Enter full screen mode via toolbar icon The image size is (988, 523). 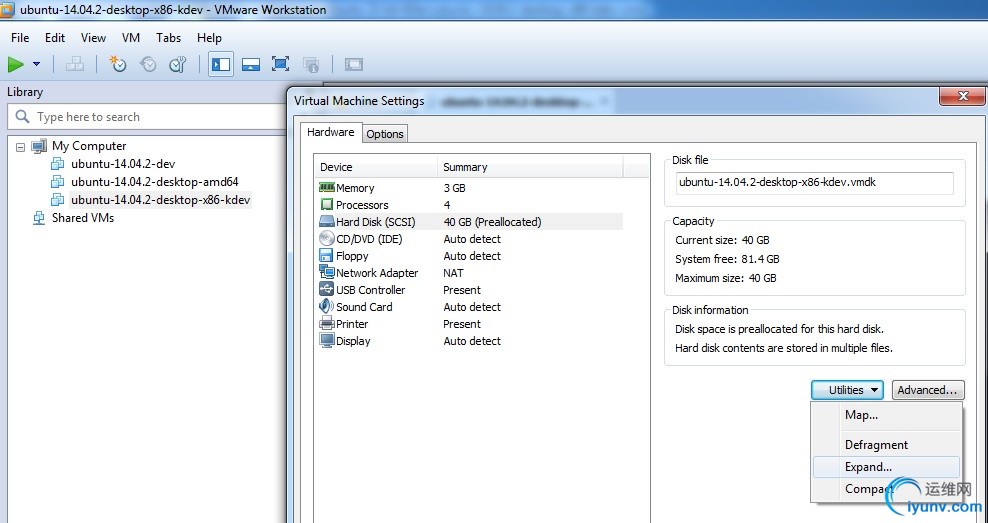click(x=280, y=64)
